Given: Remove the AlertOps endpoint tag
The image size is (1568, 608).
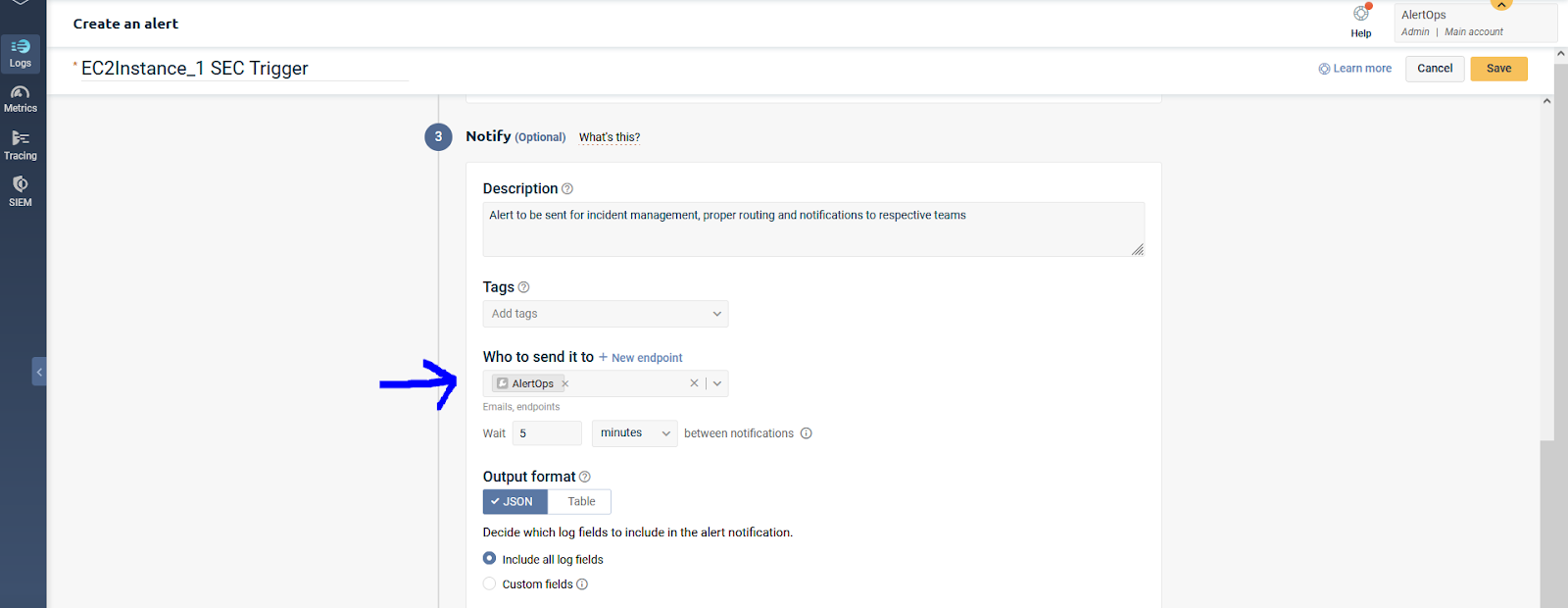Looking at the screenshot, I should [565, 383].
